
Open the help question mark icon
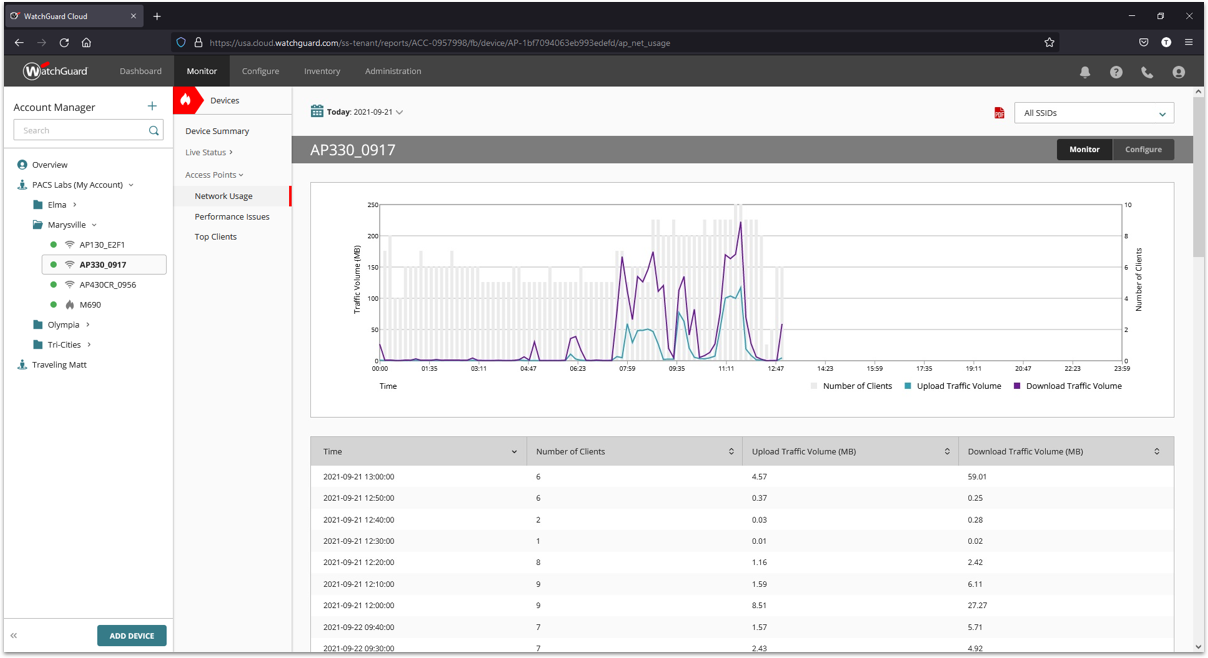tap(1116, 72)
